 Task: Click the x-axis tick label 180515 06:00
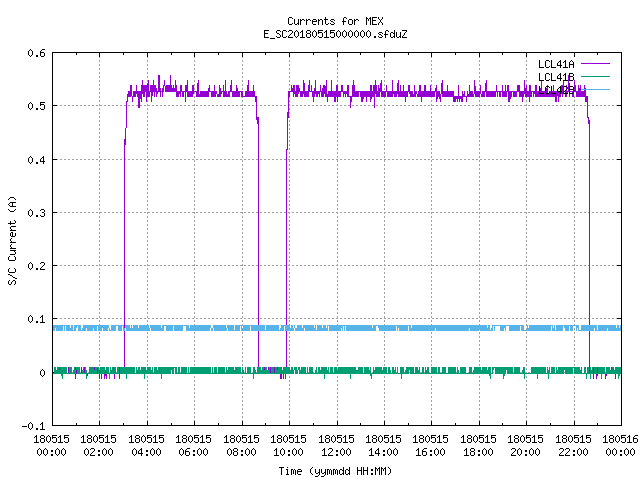[193, 446]
